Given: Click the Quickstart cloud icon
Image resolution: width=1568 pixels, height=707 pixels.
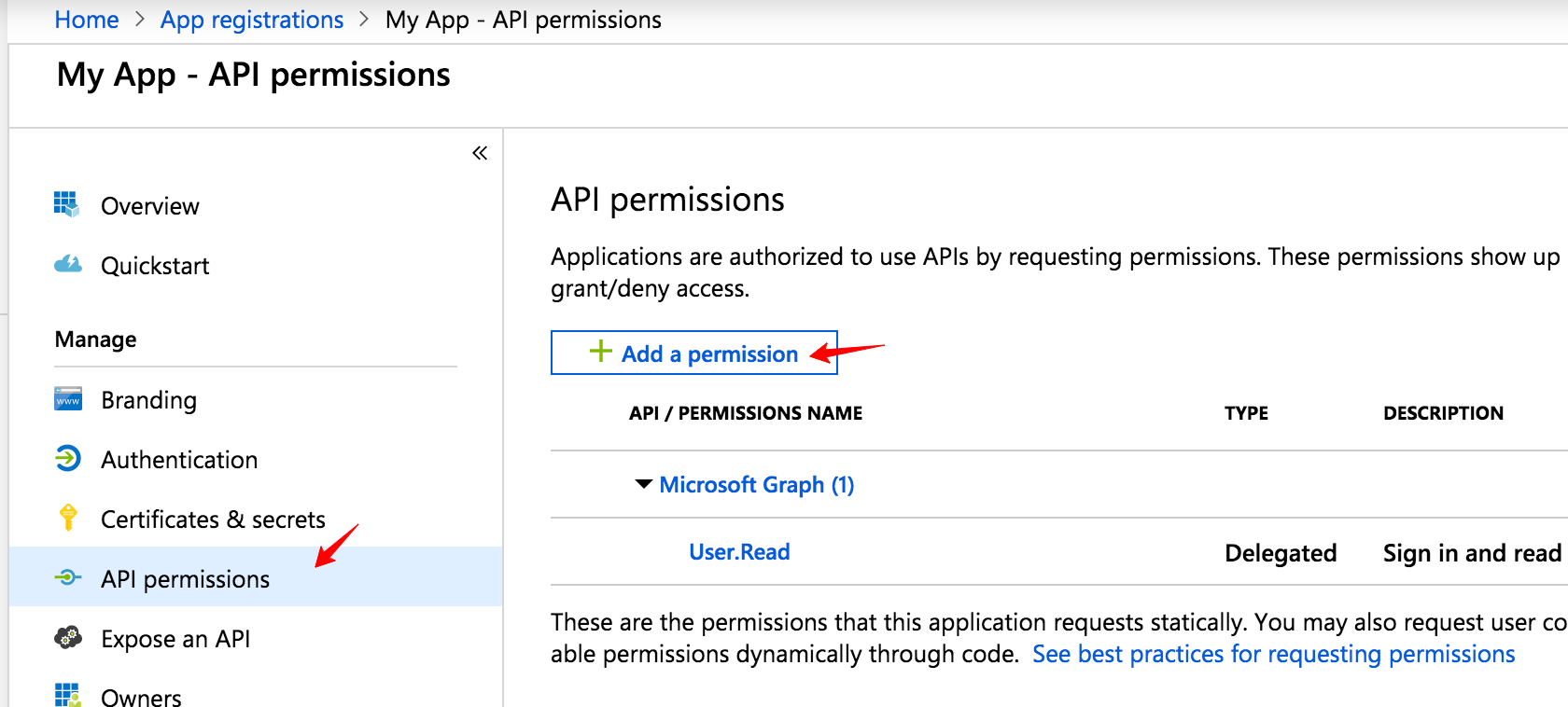Looking at the screenshot, I should tap(67, 265).
